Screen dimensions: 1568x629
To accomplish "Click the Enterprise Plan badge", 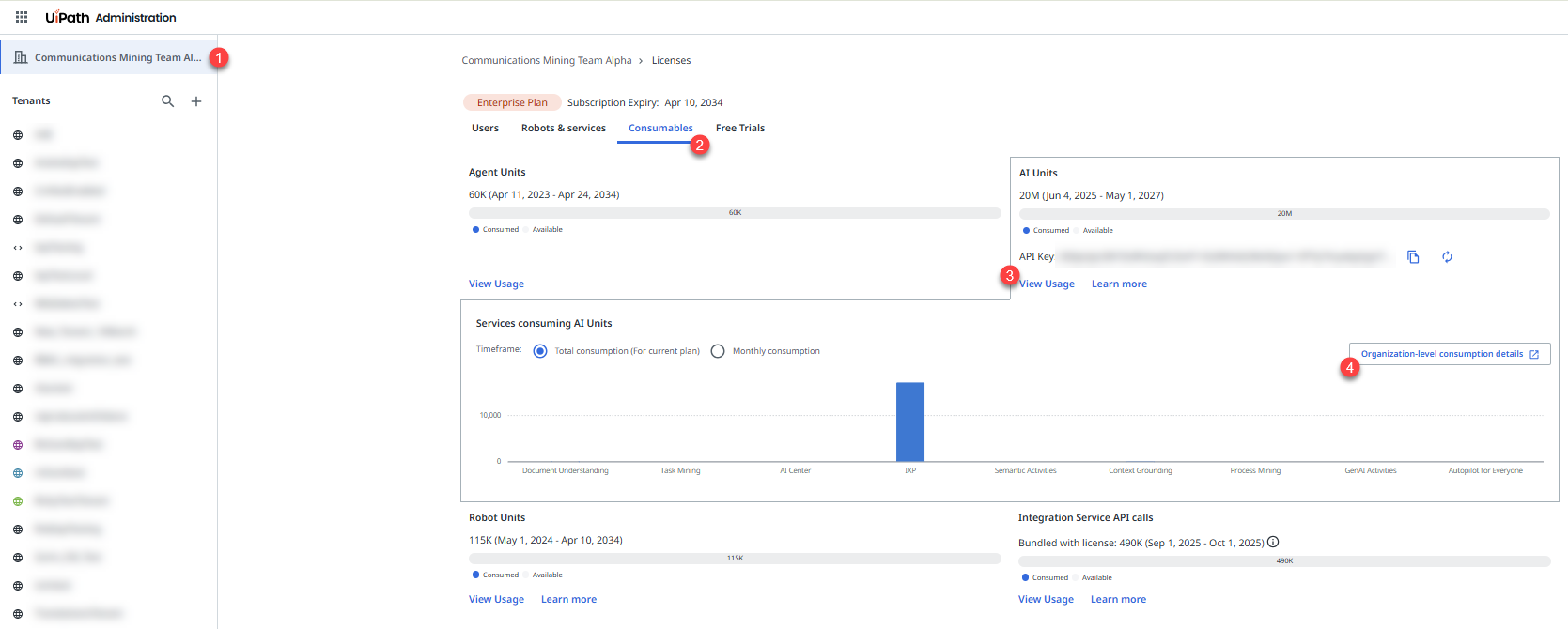I will point(512,102).
